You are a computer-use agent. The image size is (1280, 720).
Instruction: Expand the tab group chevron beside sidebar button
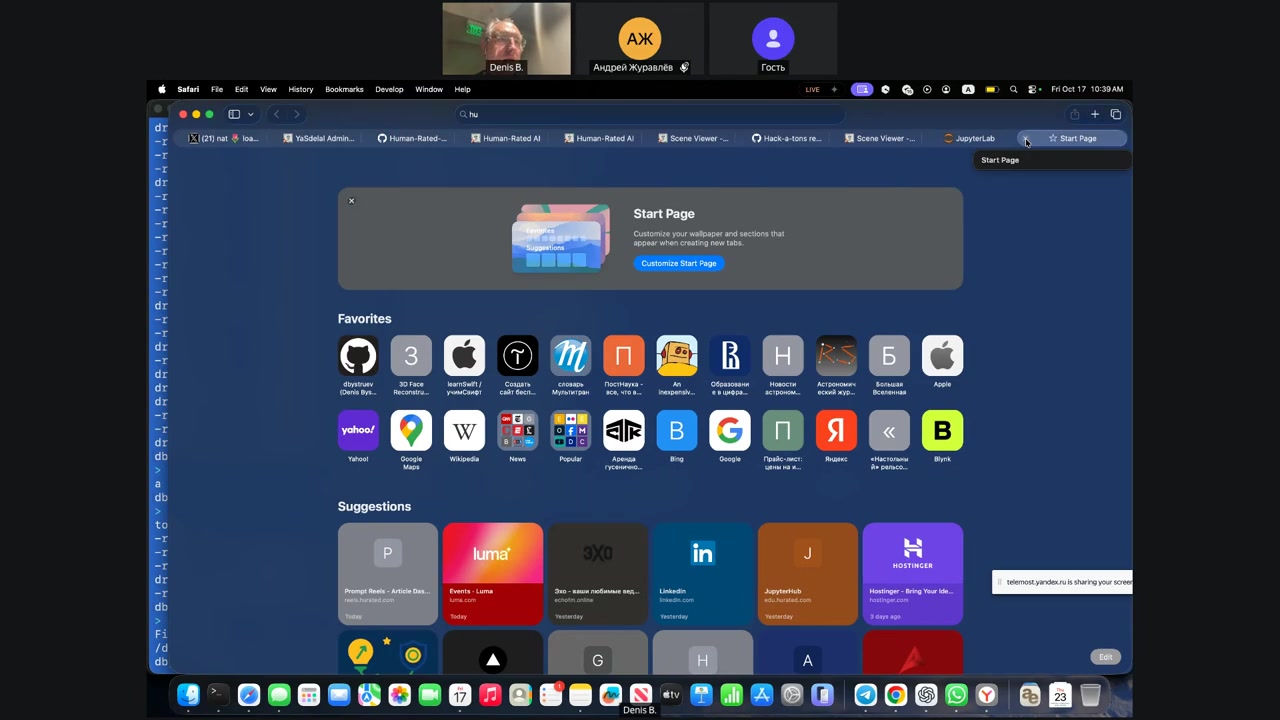tap(250, 114)
